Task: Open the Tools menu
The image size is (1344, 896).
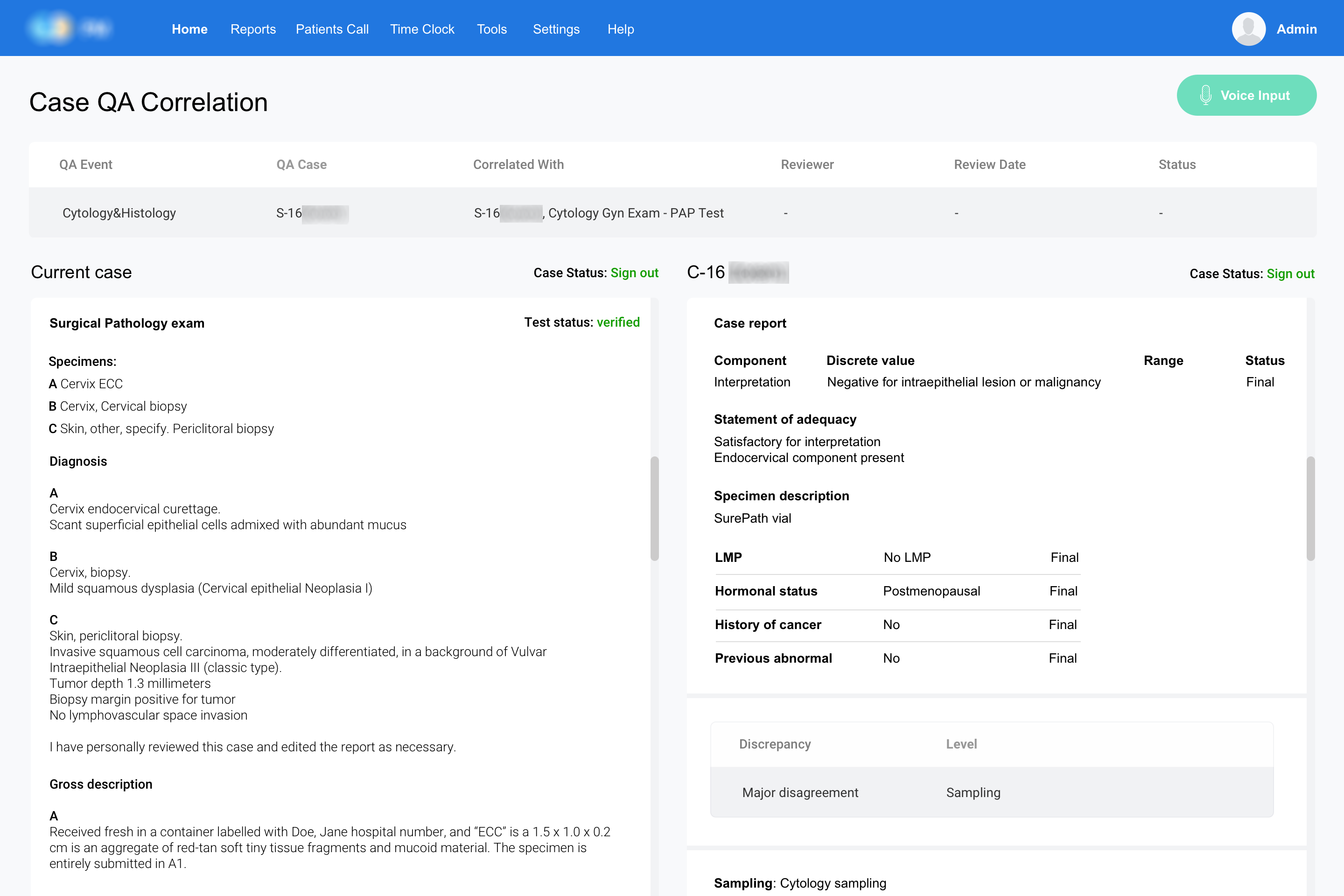Action: click(x=492, y=29)
